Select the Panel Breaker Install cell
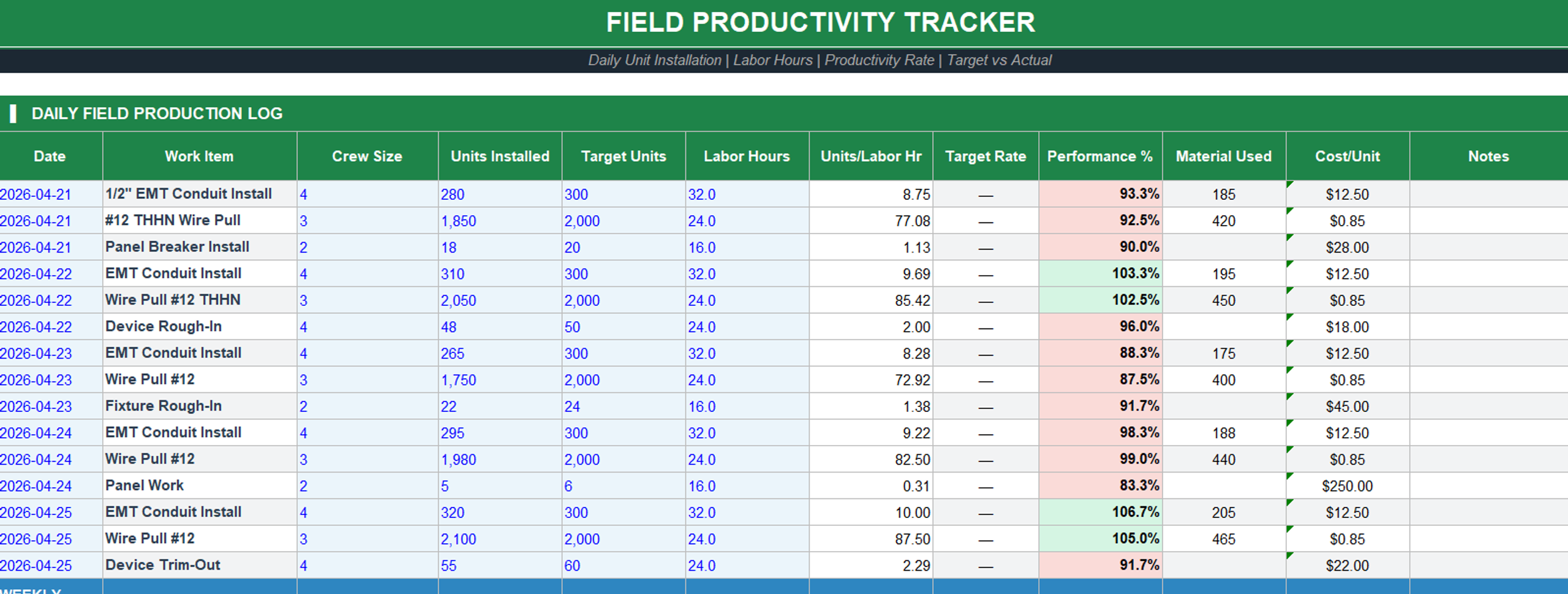 [x=200, y=247]
